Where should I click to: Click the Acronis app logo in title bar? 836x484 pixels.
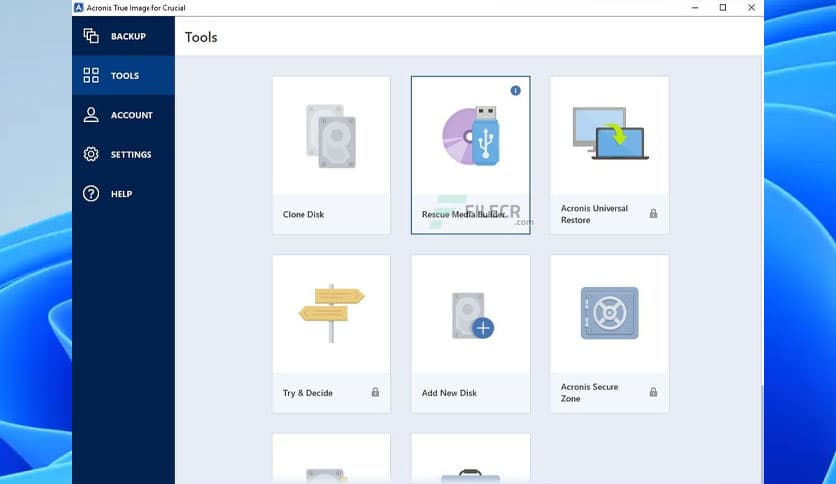coord(79,7)
